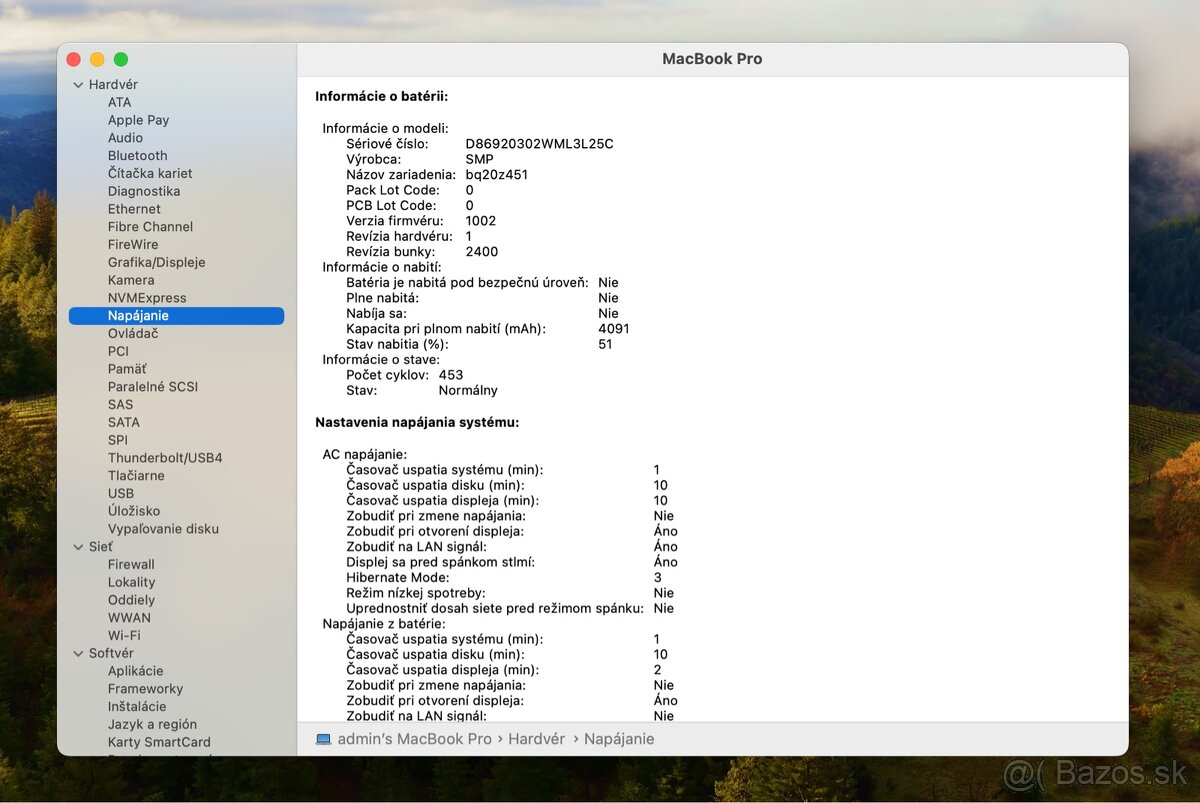
Task: Open Jazyk a región entry
Action: 152,725
